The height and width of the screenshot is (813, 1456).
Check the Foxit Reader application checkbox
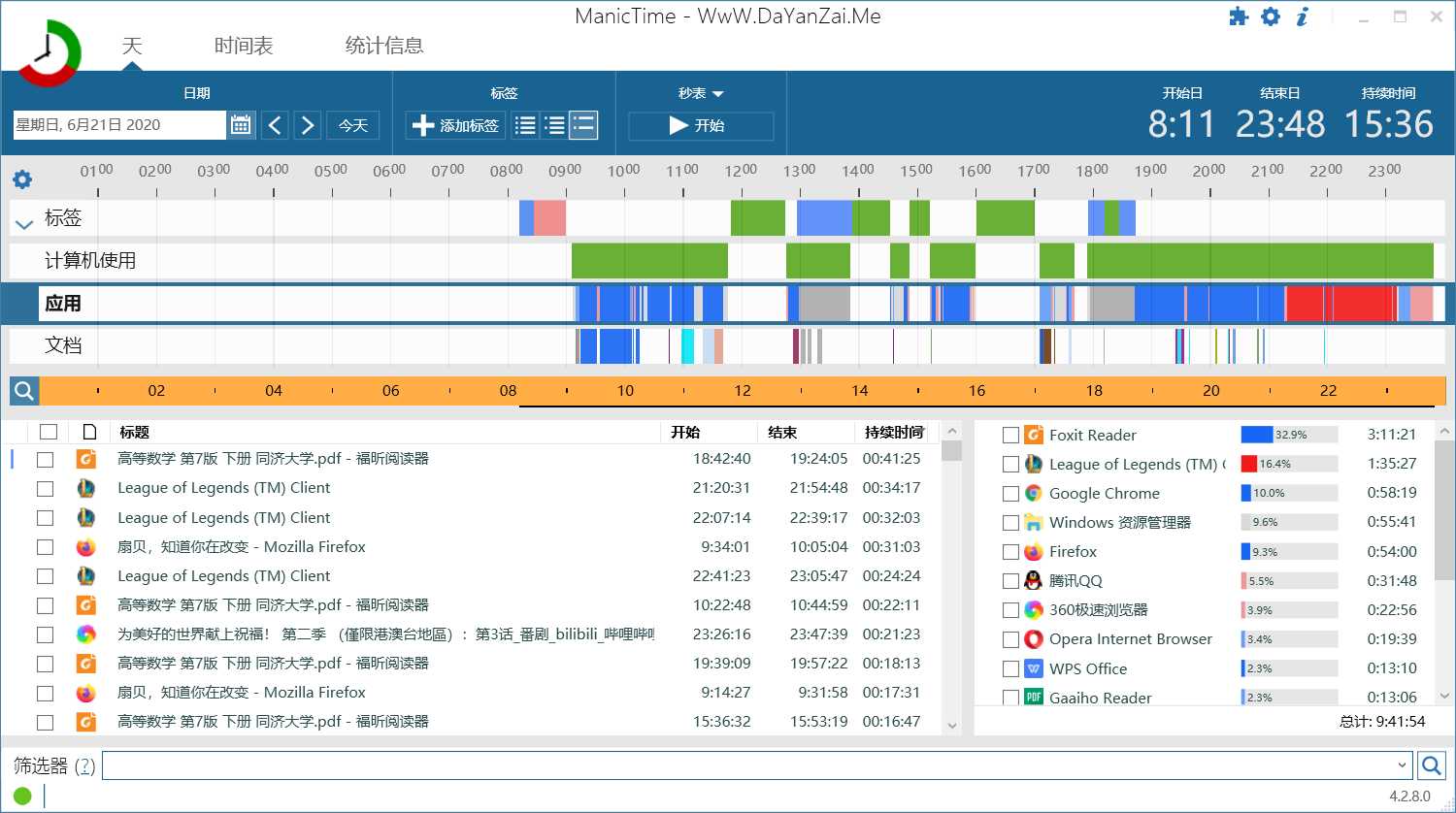(x=1010, y=436)
